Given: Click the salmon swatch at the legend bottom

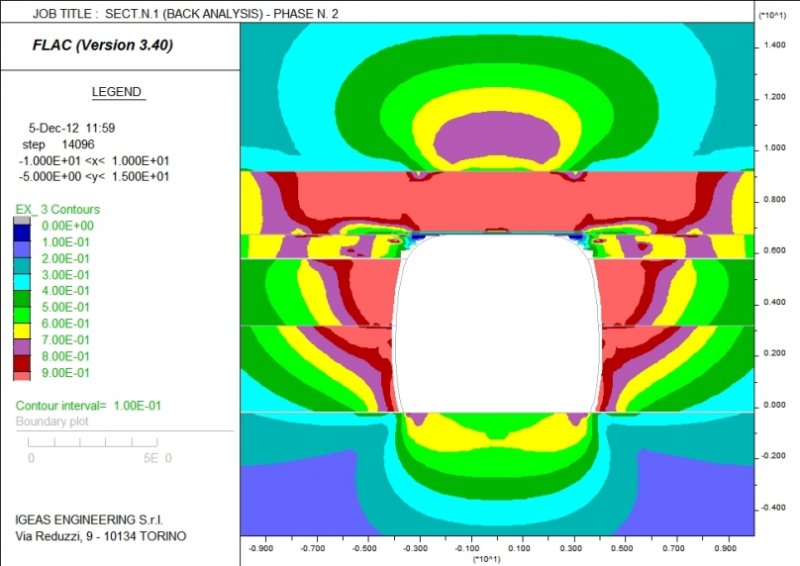Looking at the screenshot, I should 22,374.
